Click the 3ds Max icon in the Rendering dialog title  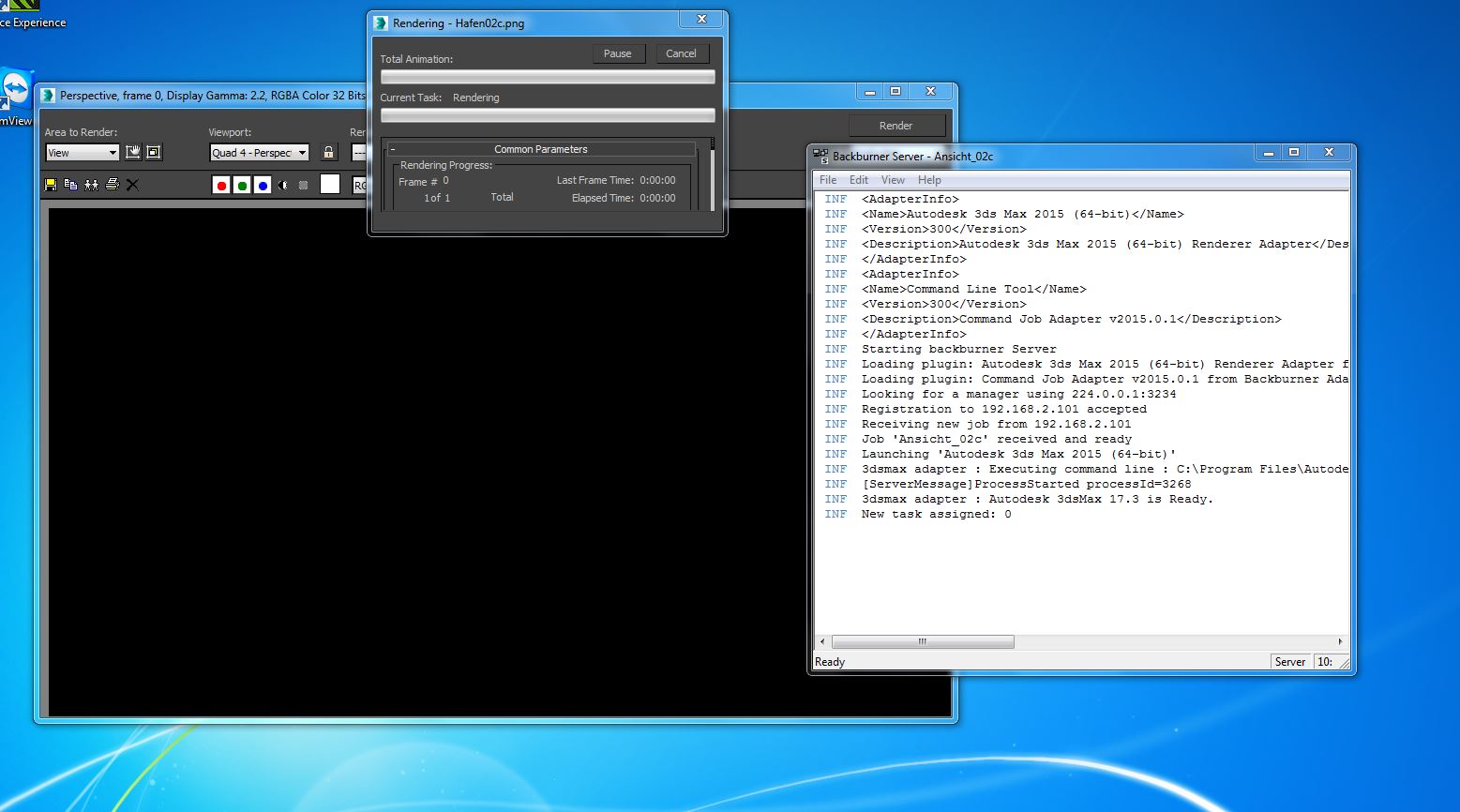(381, 23)
